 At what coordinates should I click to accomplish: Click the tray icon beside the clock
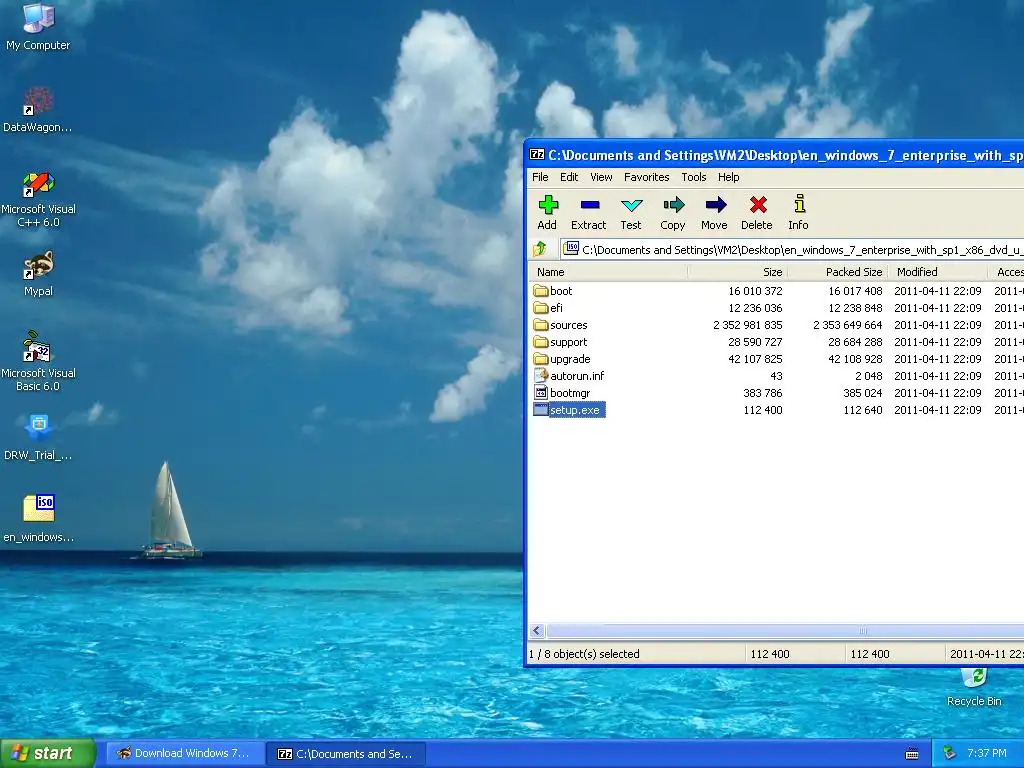[950, 753]
